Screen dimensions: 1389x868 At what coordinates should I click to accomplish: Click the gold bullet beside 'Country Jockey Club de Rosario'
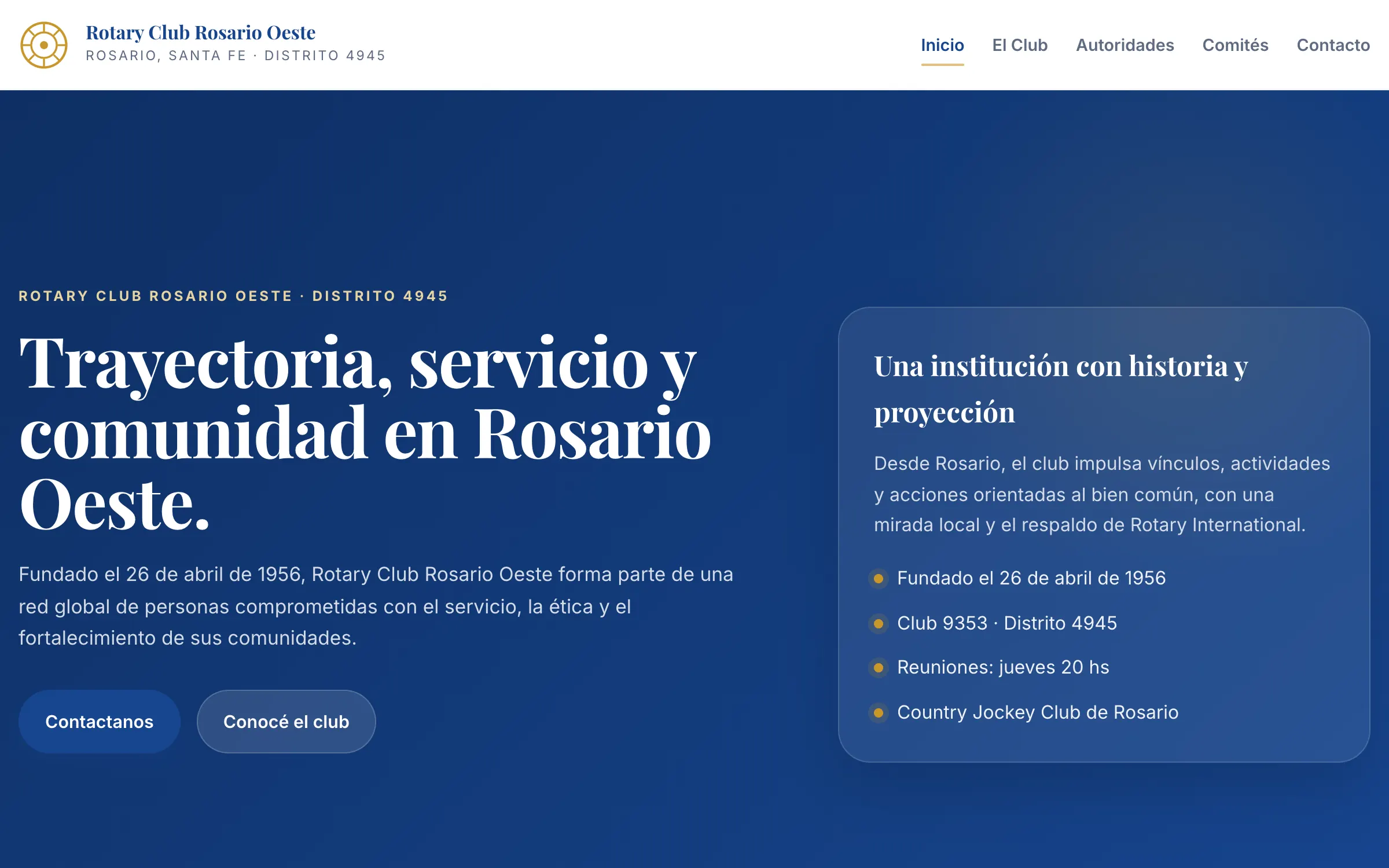[x=879, y=713]
